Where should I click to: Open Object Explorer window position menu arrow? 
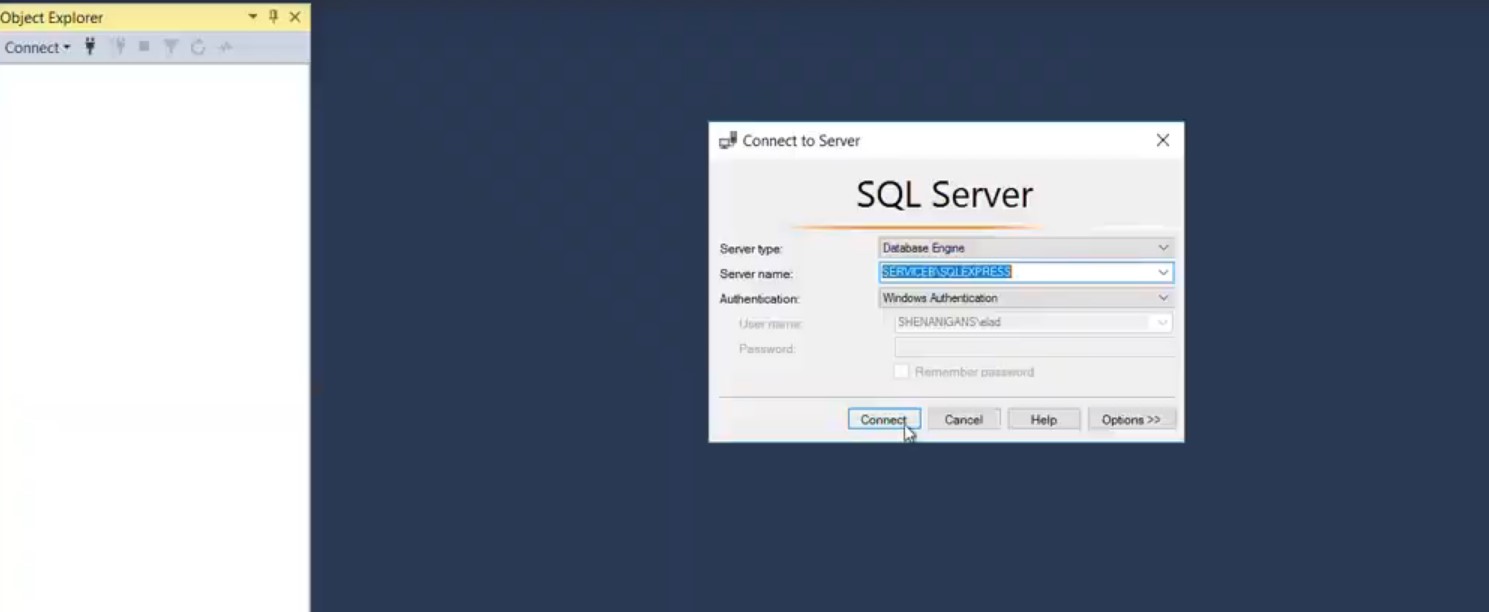click(x=253, y=17)
